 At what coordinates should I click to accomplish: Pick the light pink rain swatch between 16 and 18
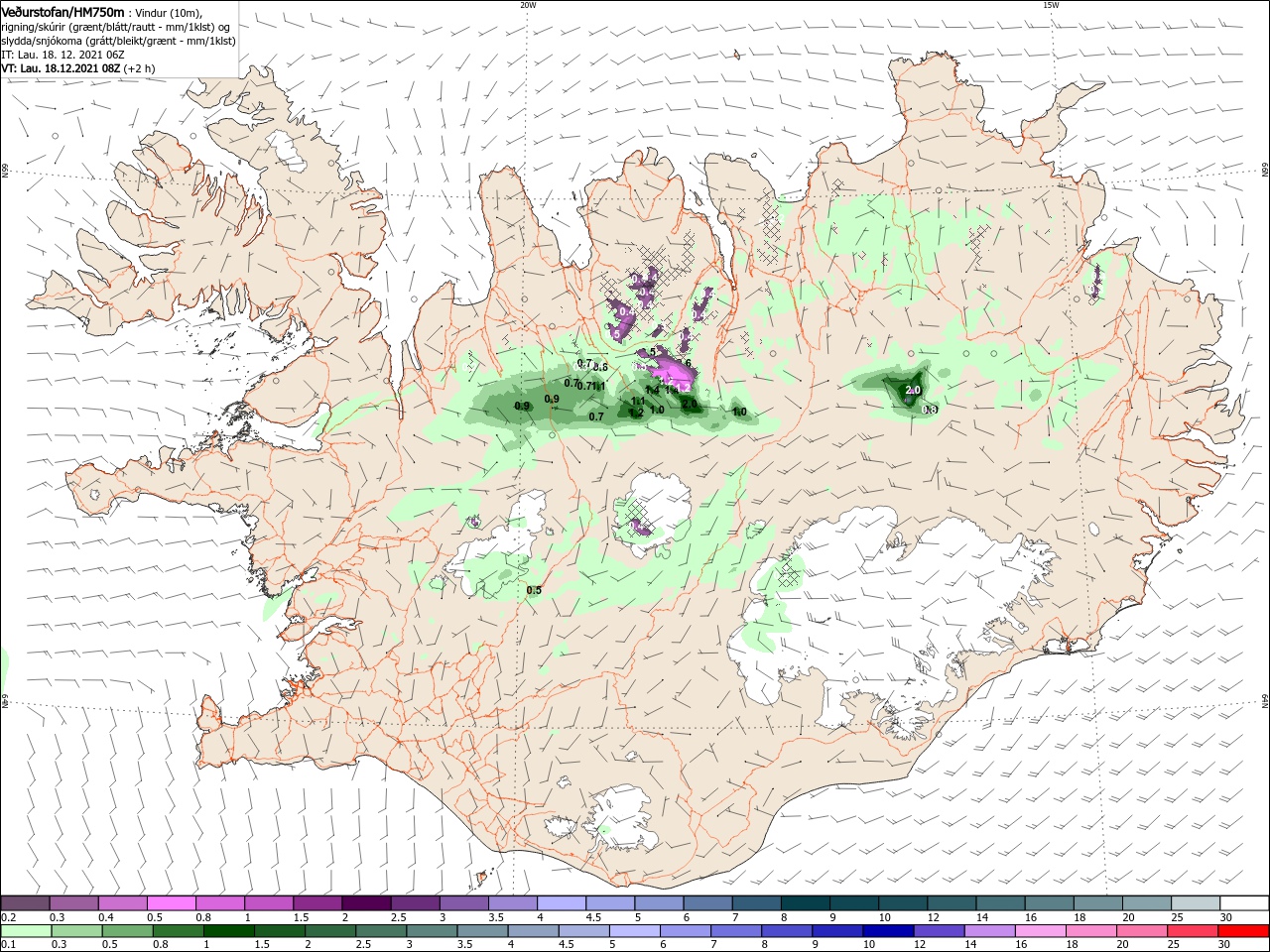(x=1041, y=931)
